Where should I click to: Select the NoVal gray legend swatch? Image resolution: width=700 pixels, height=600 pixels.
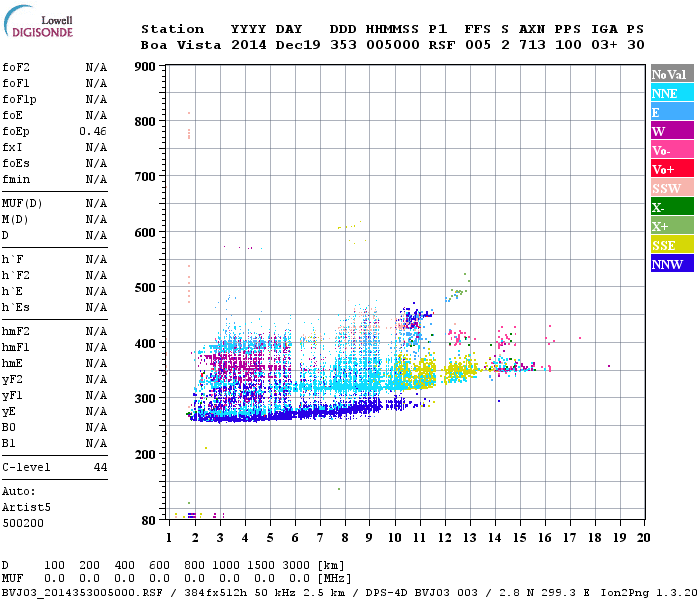(x=672, y=74)
